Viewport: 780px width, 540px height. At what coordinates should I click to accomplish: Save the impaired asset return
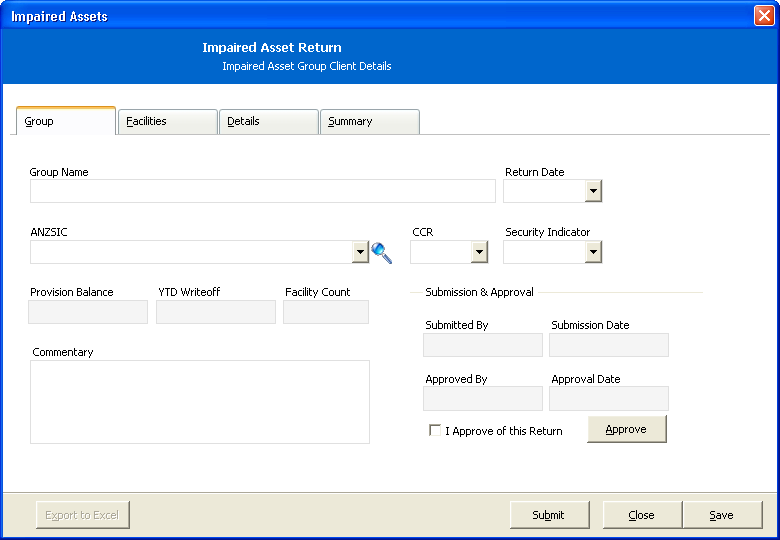pos(722,515)
